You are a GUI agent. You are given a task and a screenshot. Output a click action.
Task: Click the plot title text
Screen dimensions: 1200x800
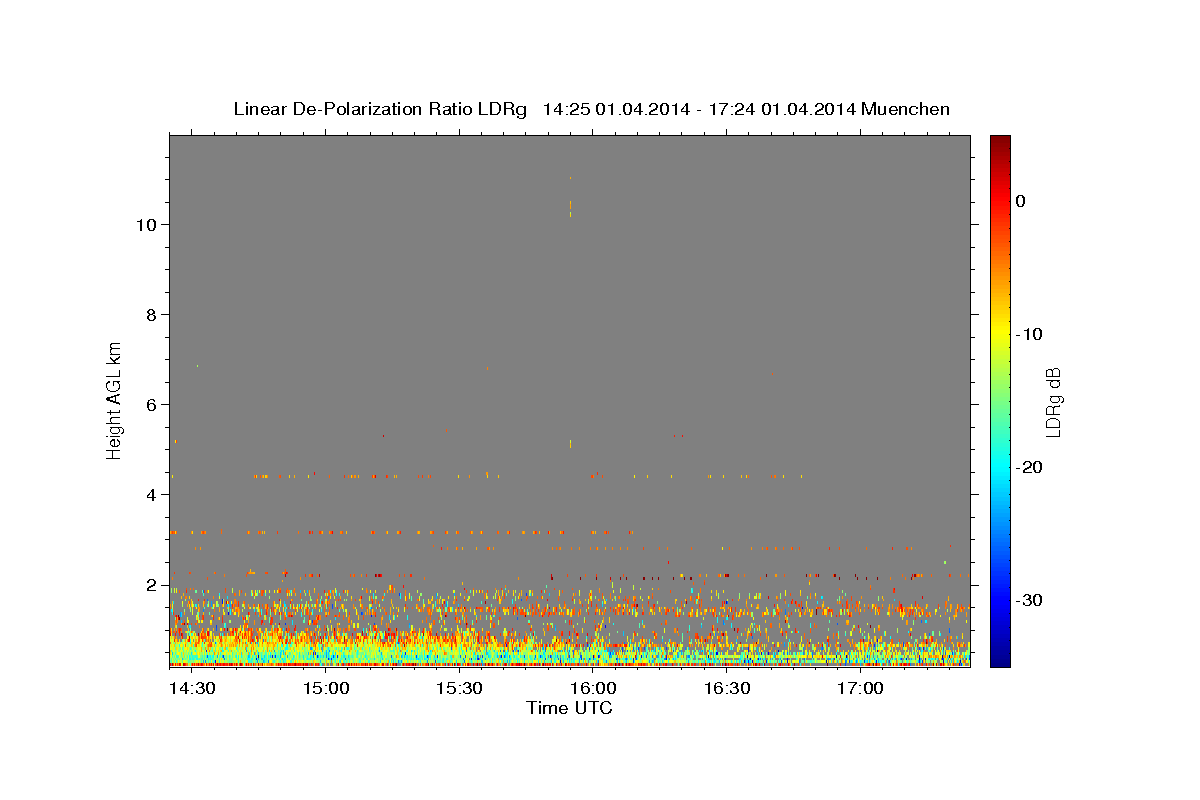tap(591, 109)
